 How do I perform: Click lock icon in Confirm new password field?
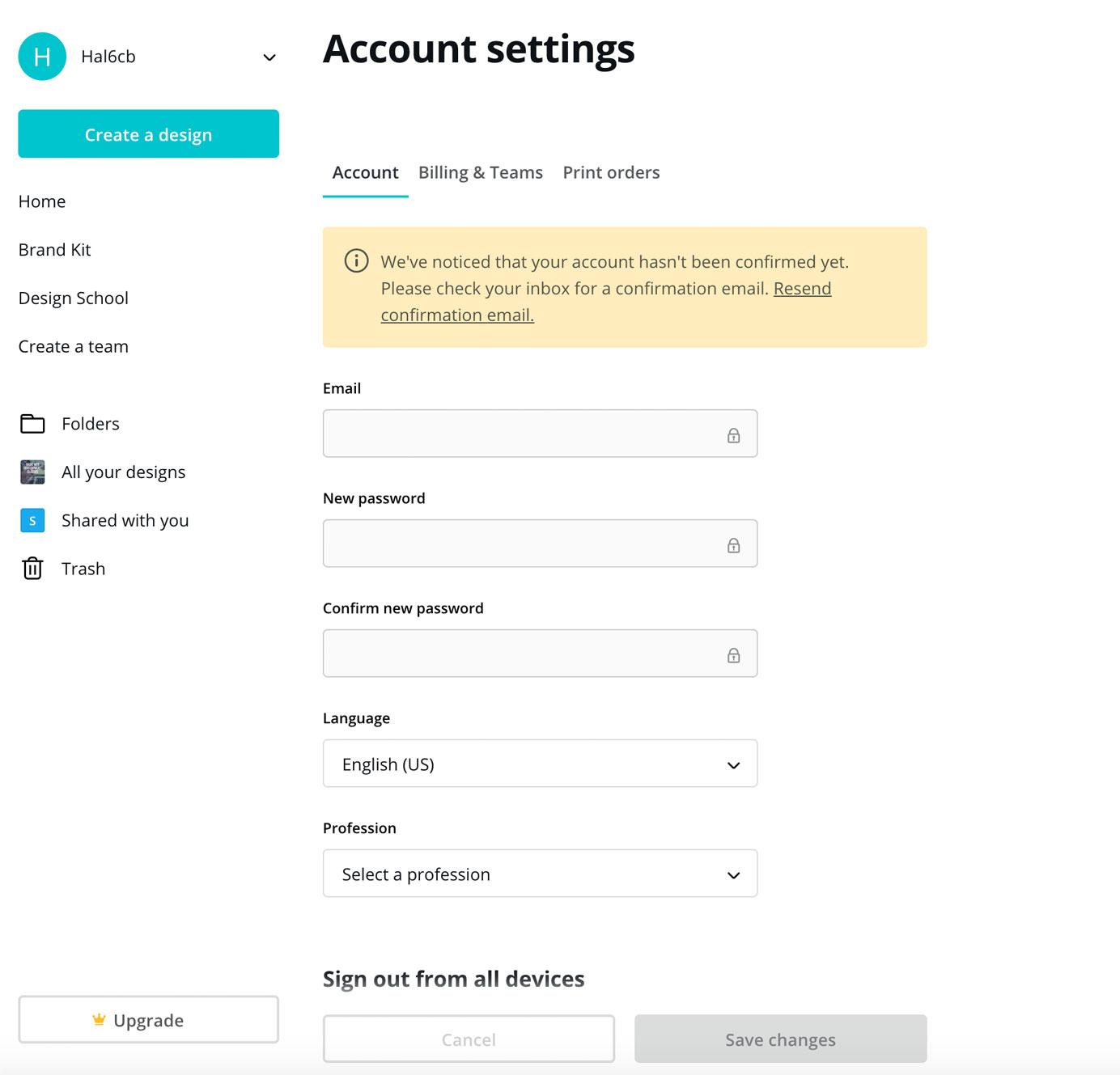point(733,655)
